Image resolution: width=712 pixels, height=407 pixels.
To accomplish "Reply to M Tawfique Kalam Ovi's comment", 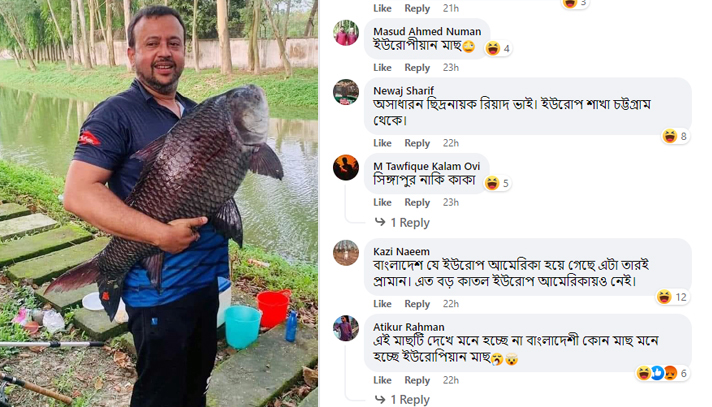I will (x=417, y=202).
